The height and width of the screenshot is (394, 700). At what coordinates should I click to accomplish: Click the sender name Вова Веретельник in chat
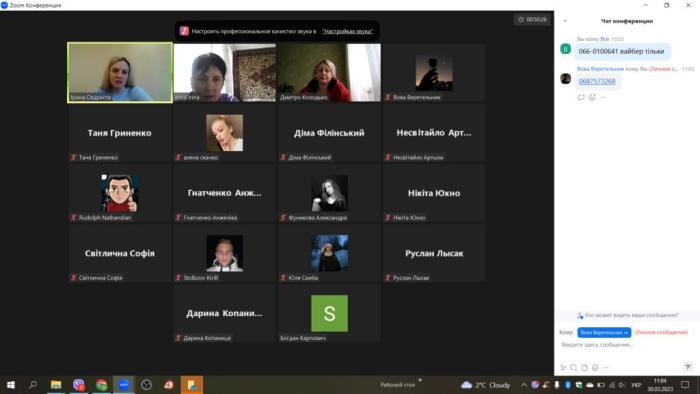600,69
